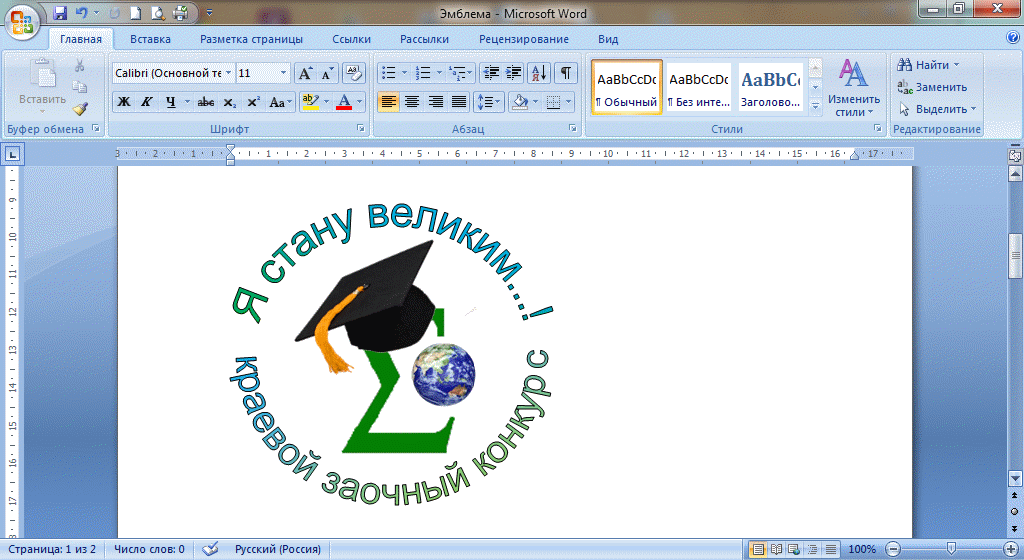Viewport: 1024px width, 560px height.
Task: Click the quick print icon
Action: pyautogui.click(x=181, y=12)
